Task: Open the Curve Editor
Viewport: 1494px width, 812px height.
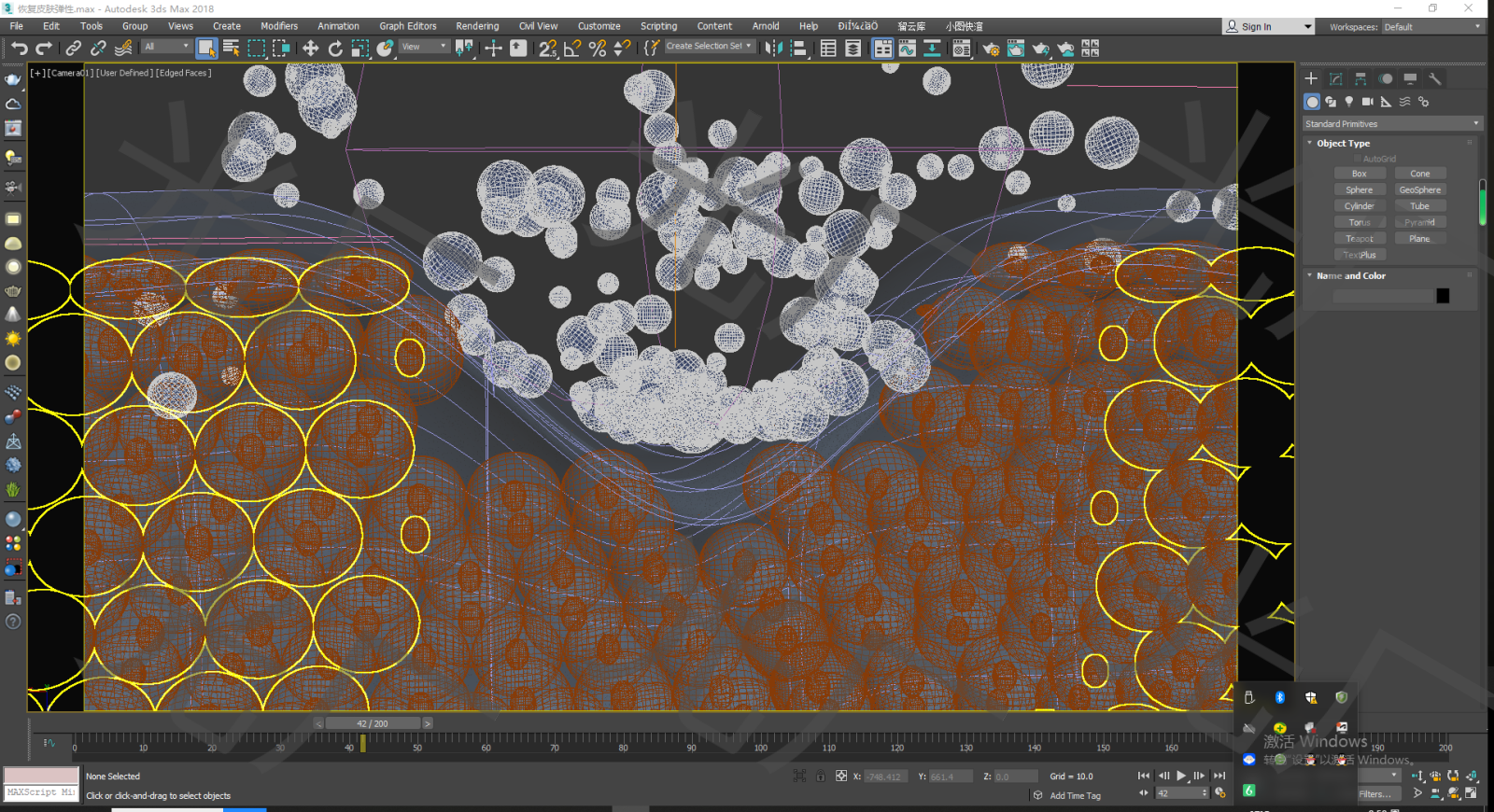Action: pyautogui.click(x=907, y=48)
